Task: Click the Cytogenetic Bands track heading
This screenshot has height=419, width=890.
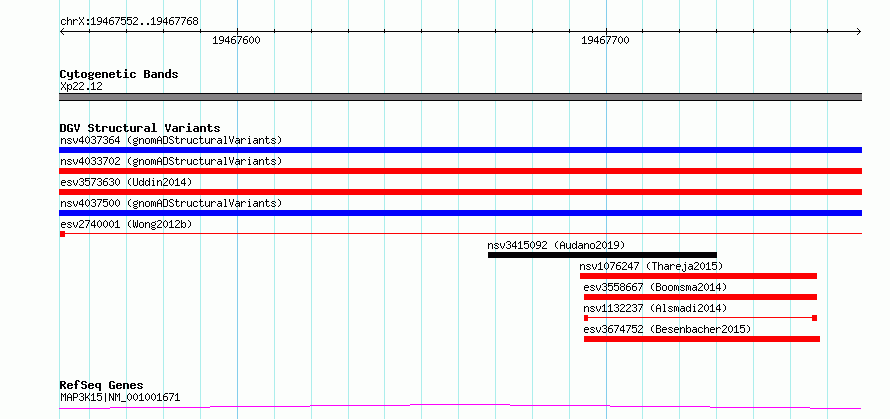Action: pos(119,74)
